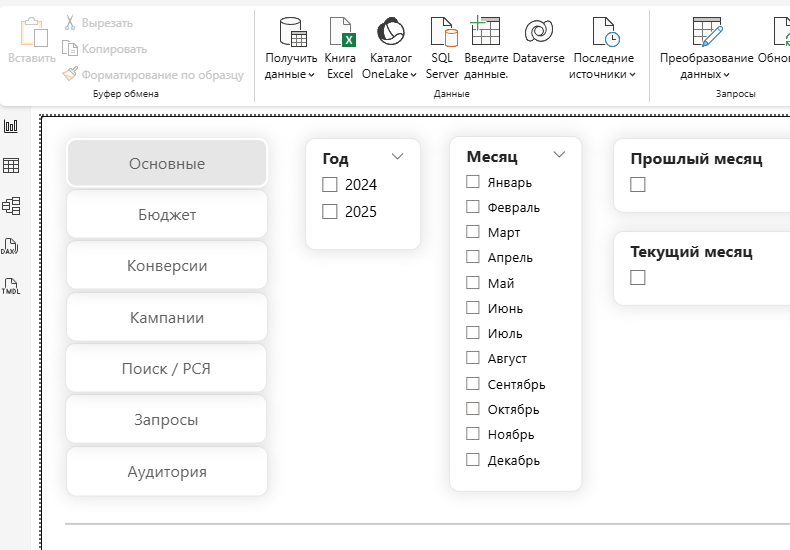
Task: Click the Cut (Вырезать) scissors icon
Action: [70, 23]
